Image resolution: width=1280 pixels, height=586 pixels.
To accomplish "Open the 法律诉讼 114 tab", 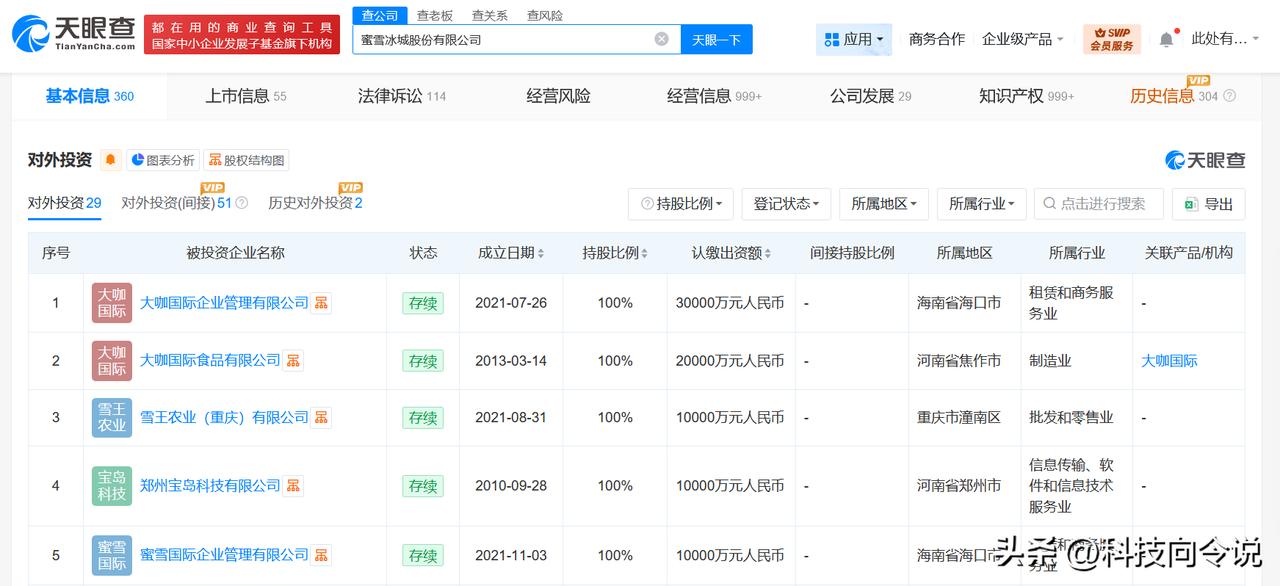I will click(x=402, y=96).
